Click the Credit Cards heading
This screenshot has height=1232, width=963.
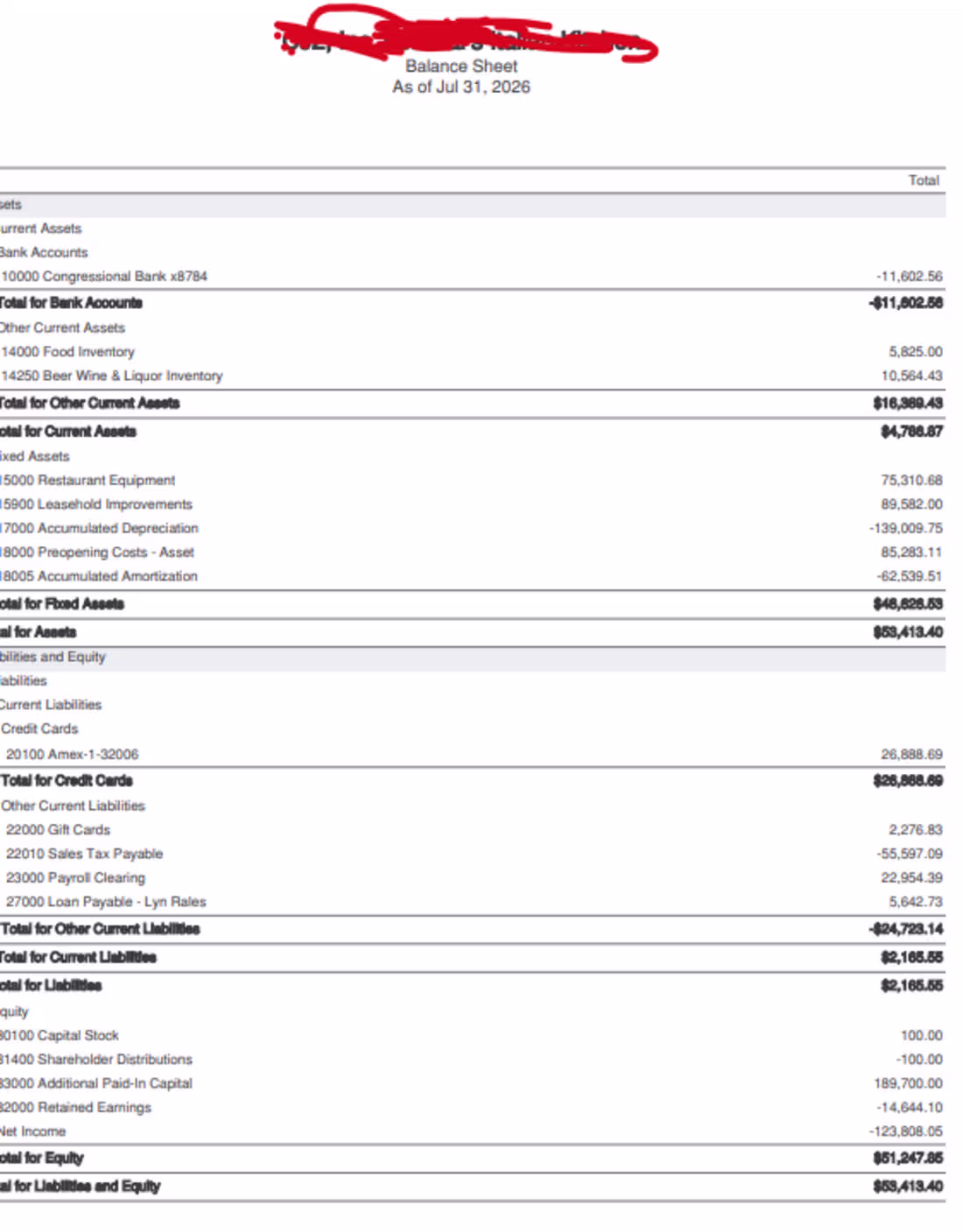pyautogui.click(x=39, y=729)
